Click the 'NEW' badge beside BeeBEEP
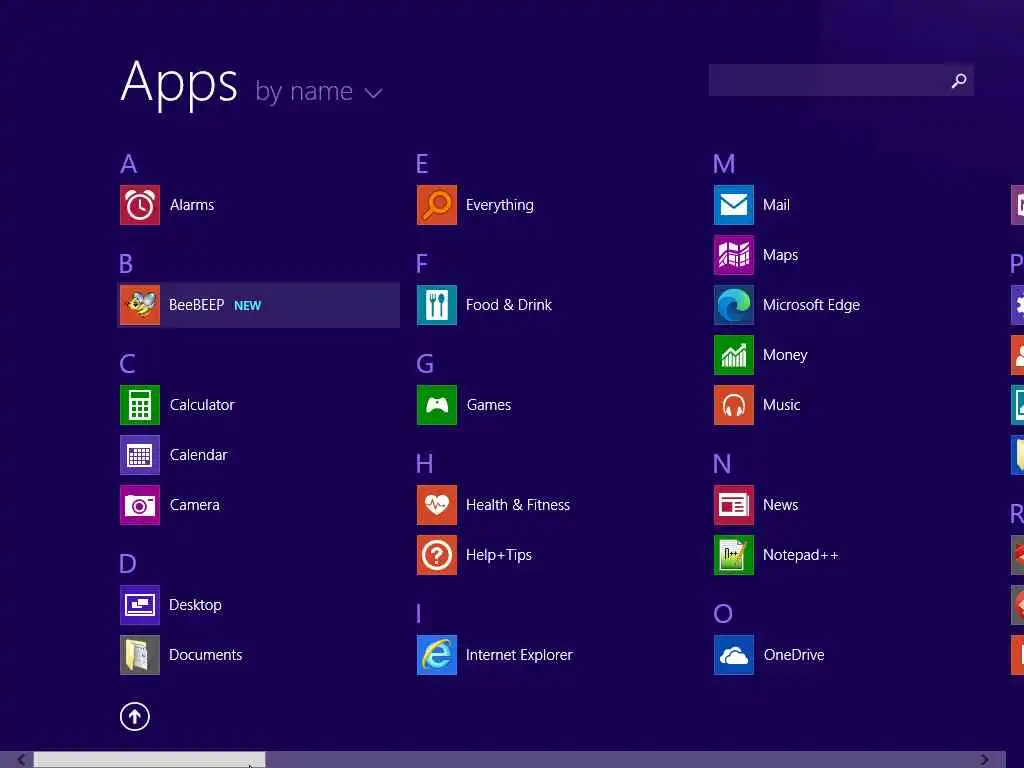The image size is (1024, 768). pos(248,306)
